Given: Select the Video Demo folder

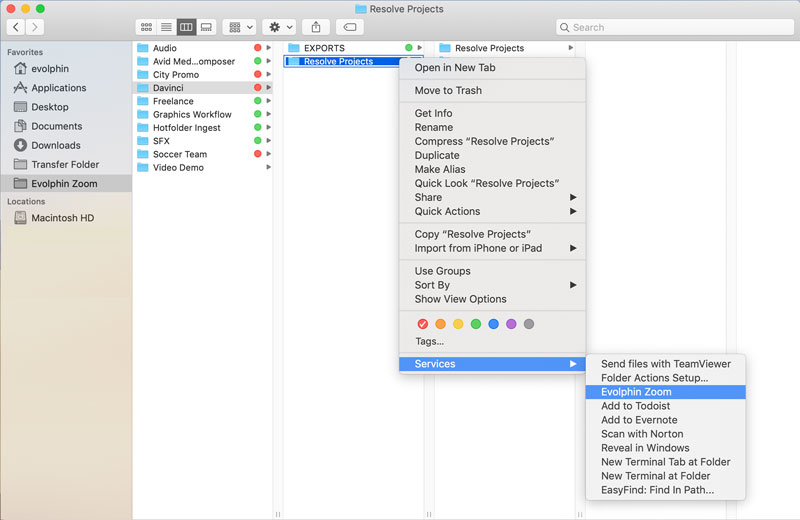Looking at the screenshot, I should (x=203, y=167).
